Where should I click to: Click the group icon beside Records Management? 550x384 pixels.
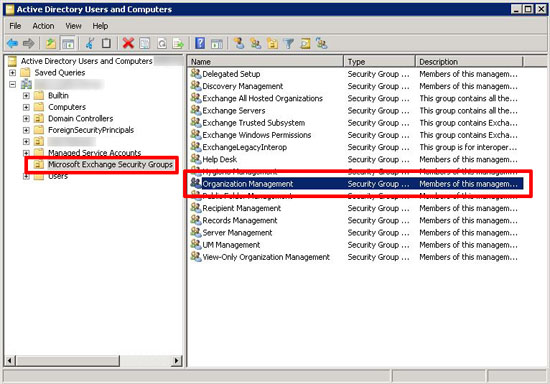click(x=196, y=220)
